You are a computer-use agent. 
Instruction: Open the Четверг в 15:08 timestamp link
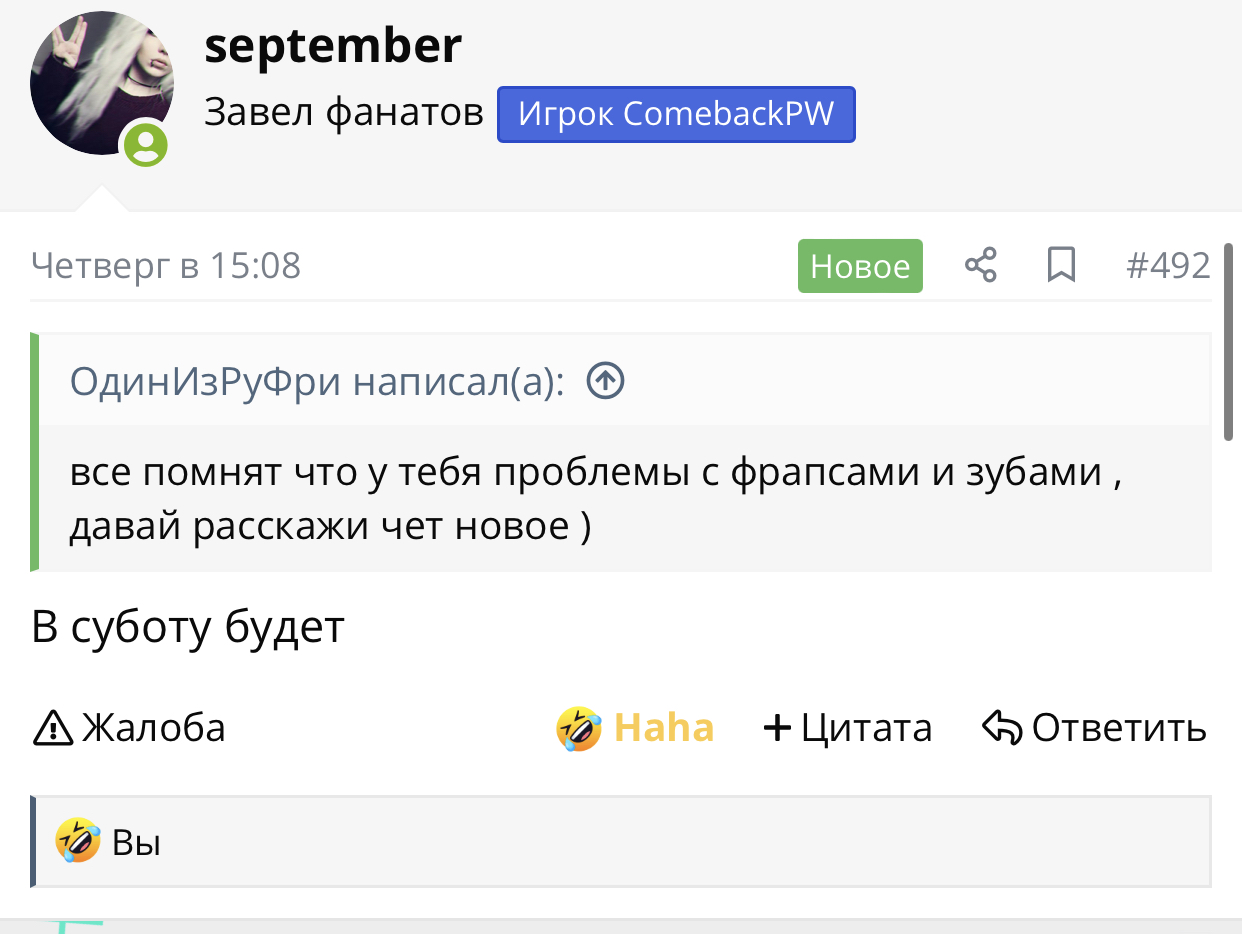tap(166, 266)
